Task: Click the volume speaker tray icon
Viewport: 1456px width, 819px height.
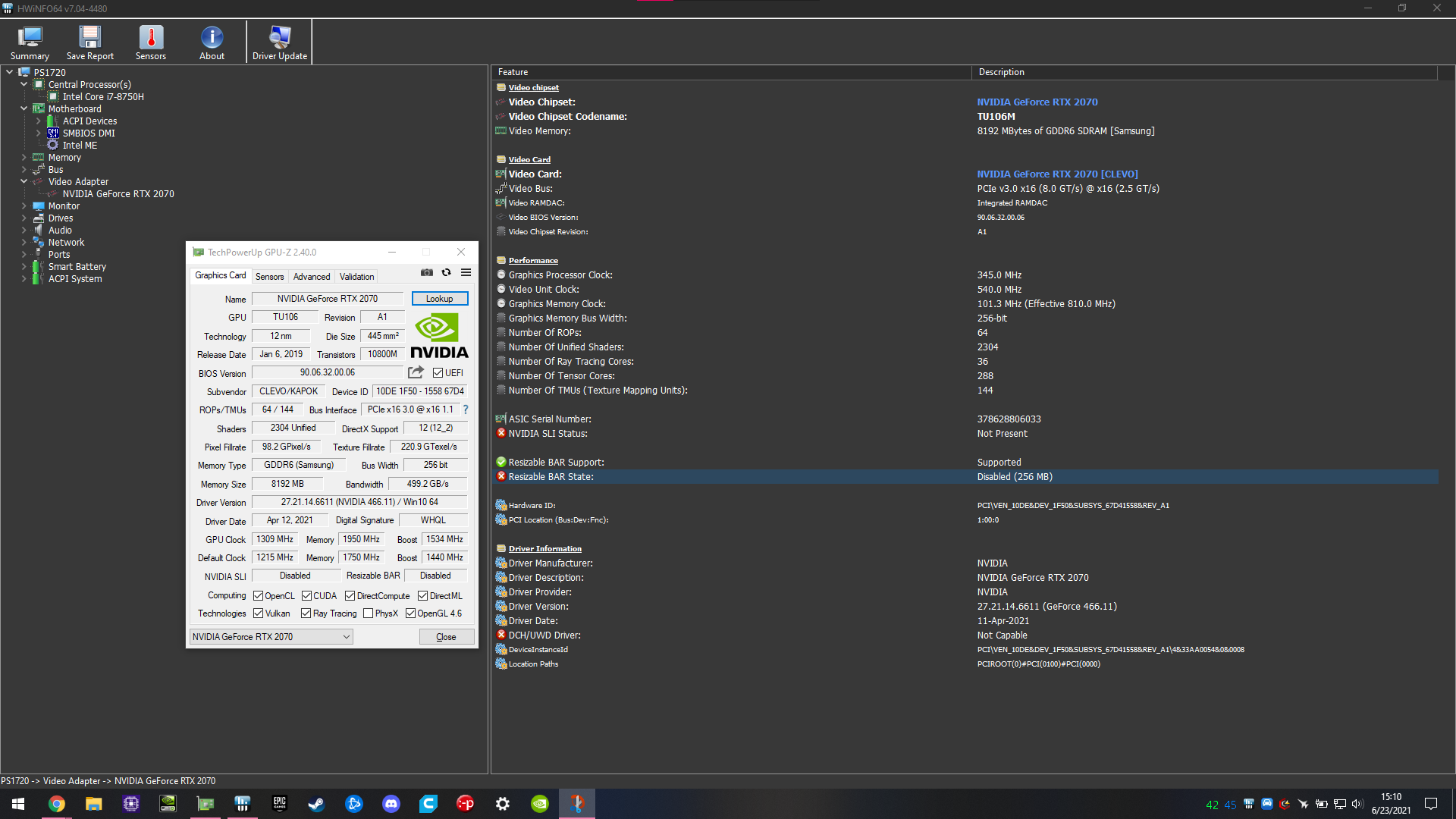Action: 1357,804
